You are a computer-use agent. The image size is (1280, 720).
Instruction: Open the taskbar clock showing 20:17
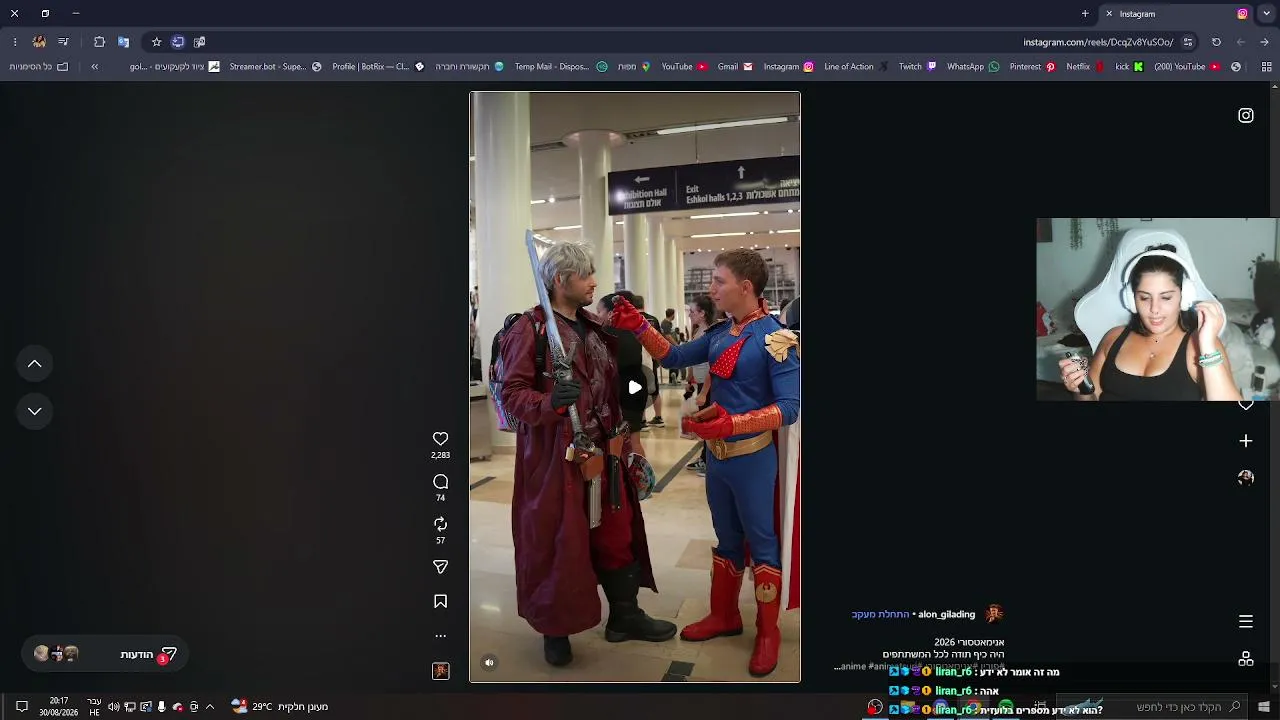[59, 707]
